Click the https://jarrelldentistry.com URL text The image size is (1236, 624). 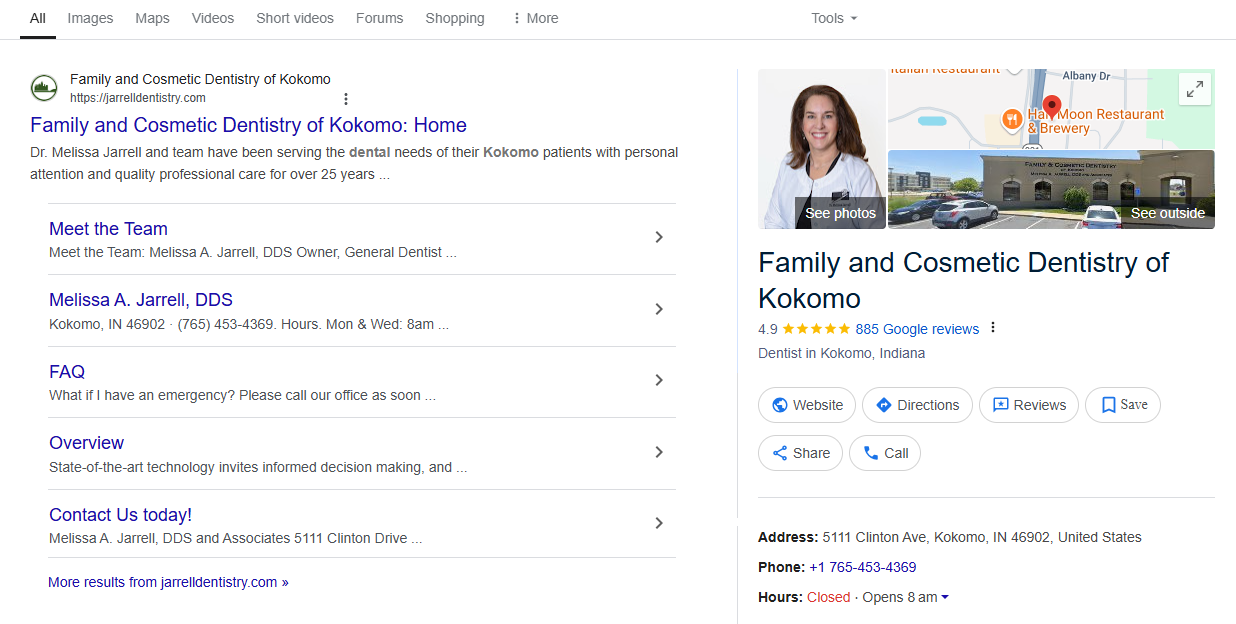(138, 98)
